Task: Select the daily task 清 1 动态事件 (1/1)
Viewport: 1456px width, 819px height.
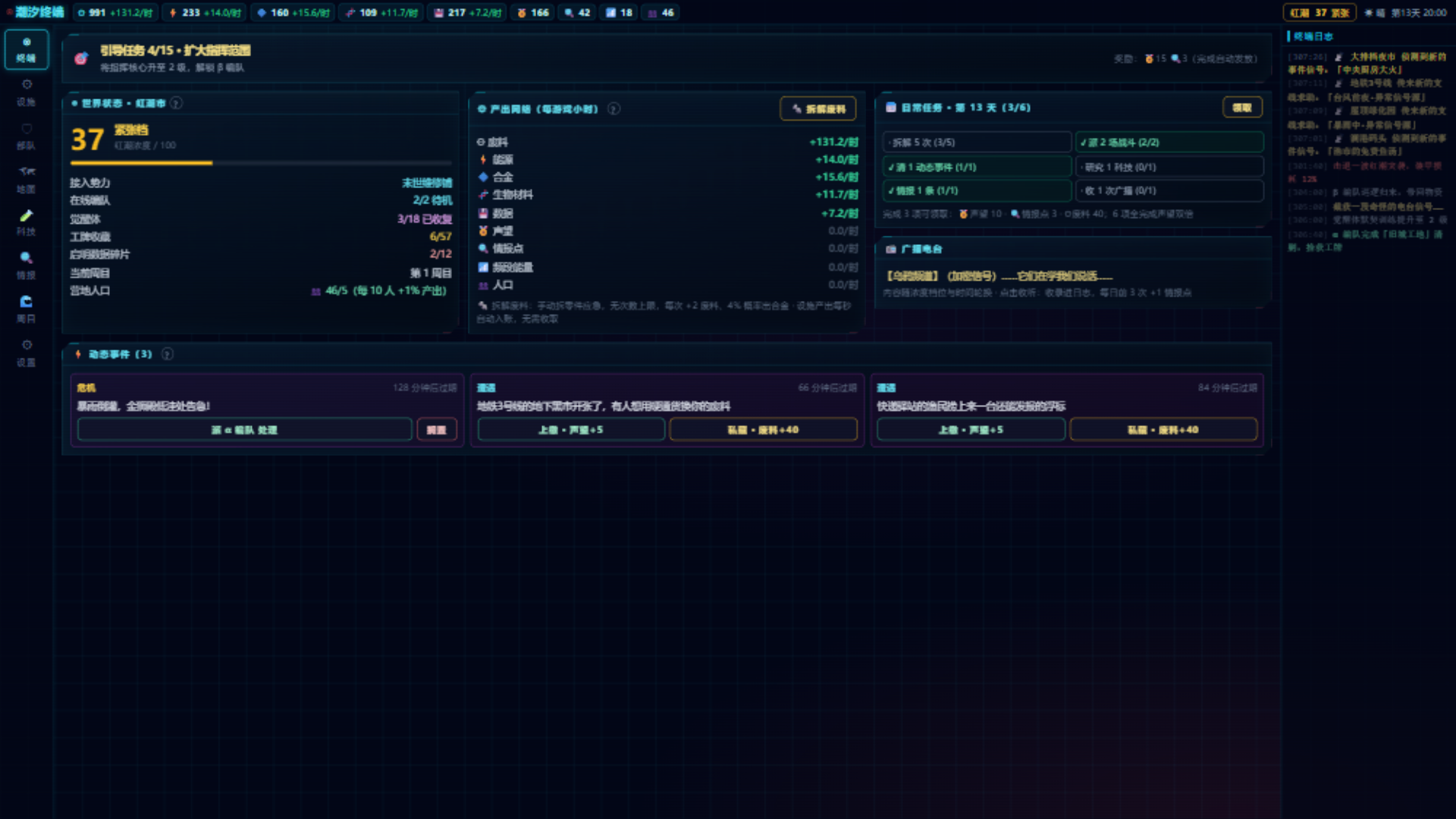Action: (x=977, y=167)
